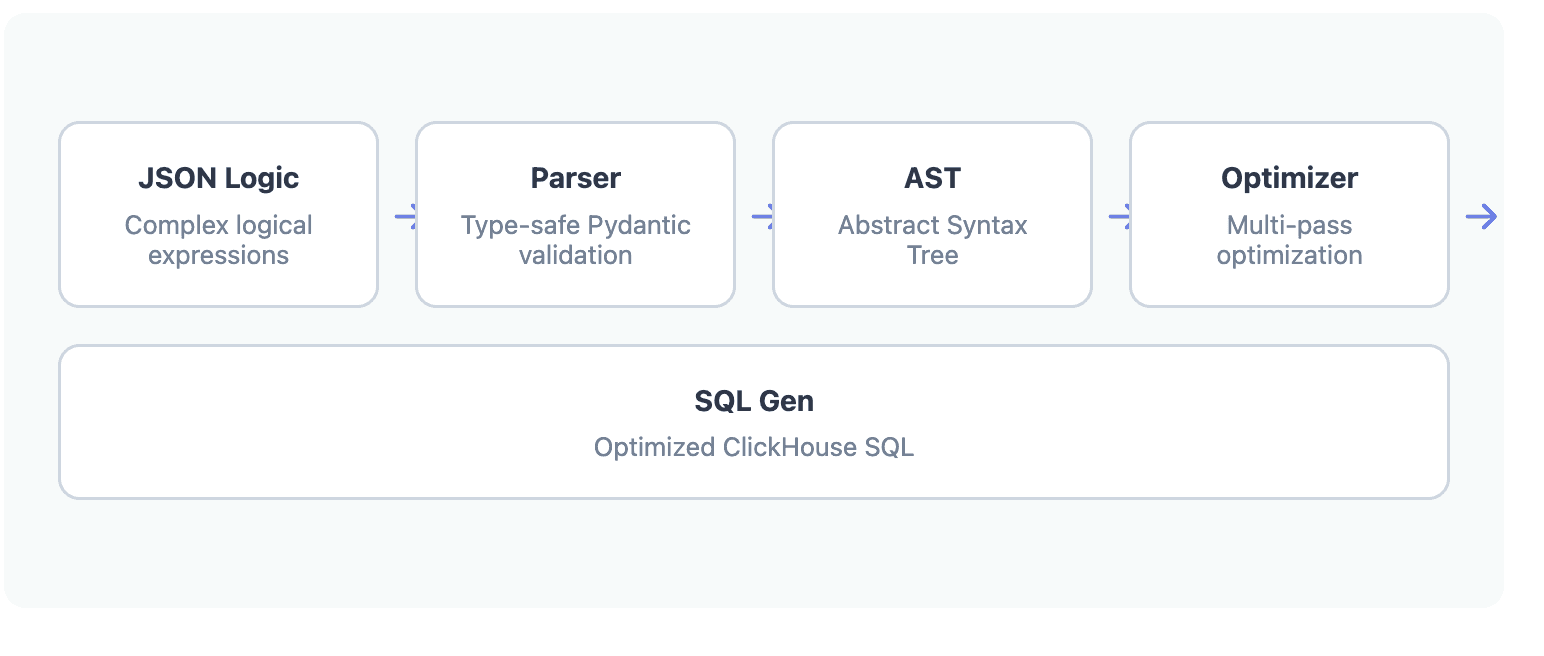The image size is (1544, 656).
Task: Click 'Optimized ClickHouse SQL' subtitle
Action: point(754,447)
